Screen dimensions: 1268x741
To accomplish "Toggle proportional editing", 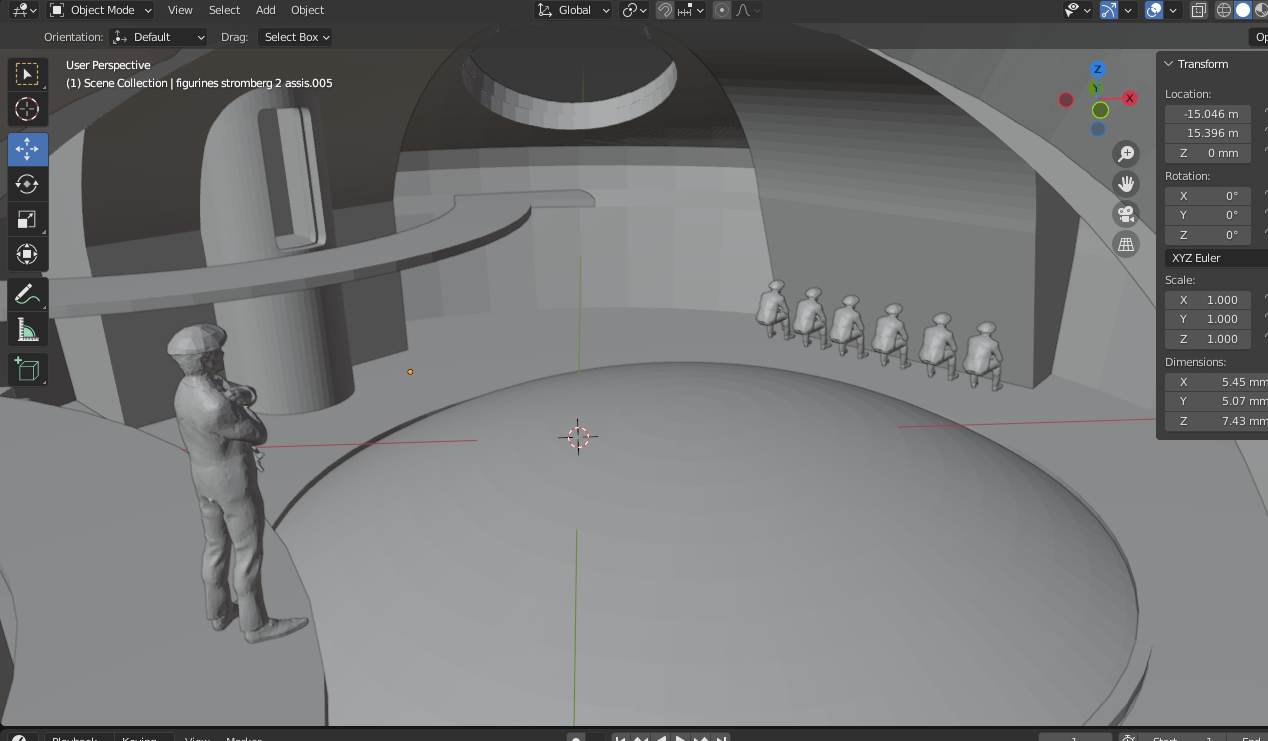I will 722,10.
